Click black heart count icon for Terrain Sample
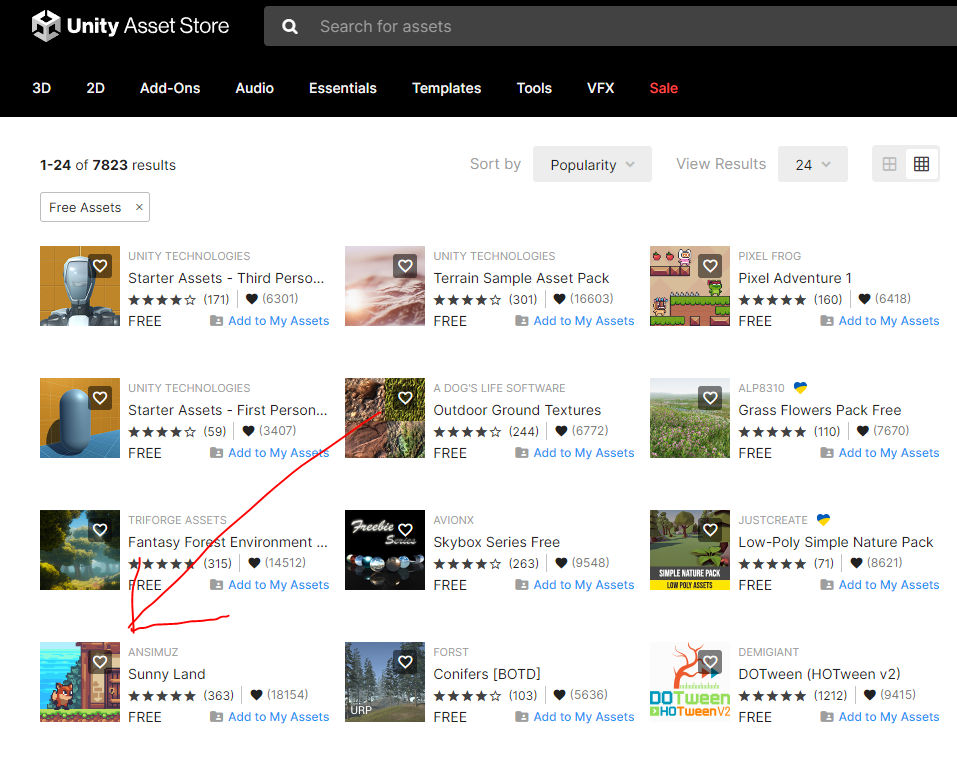This screenshot has width=957, height=758. coord(559,298)
